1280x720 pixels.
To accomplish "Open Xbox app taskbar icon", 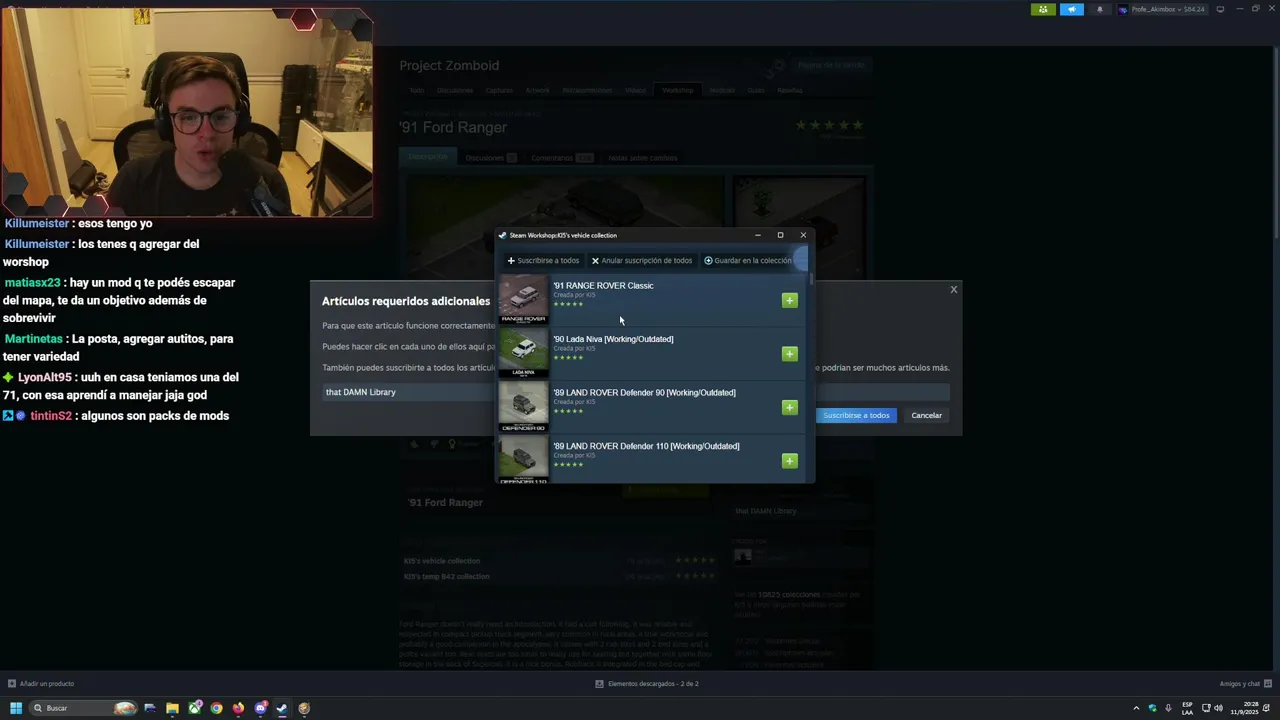I will [194, 708].
